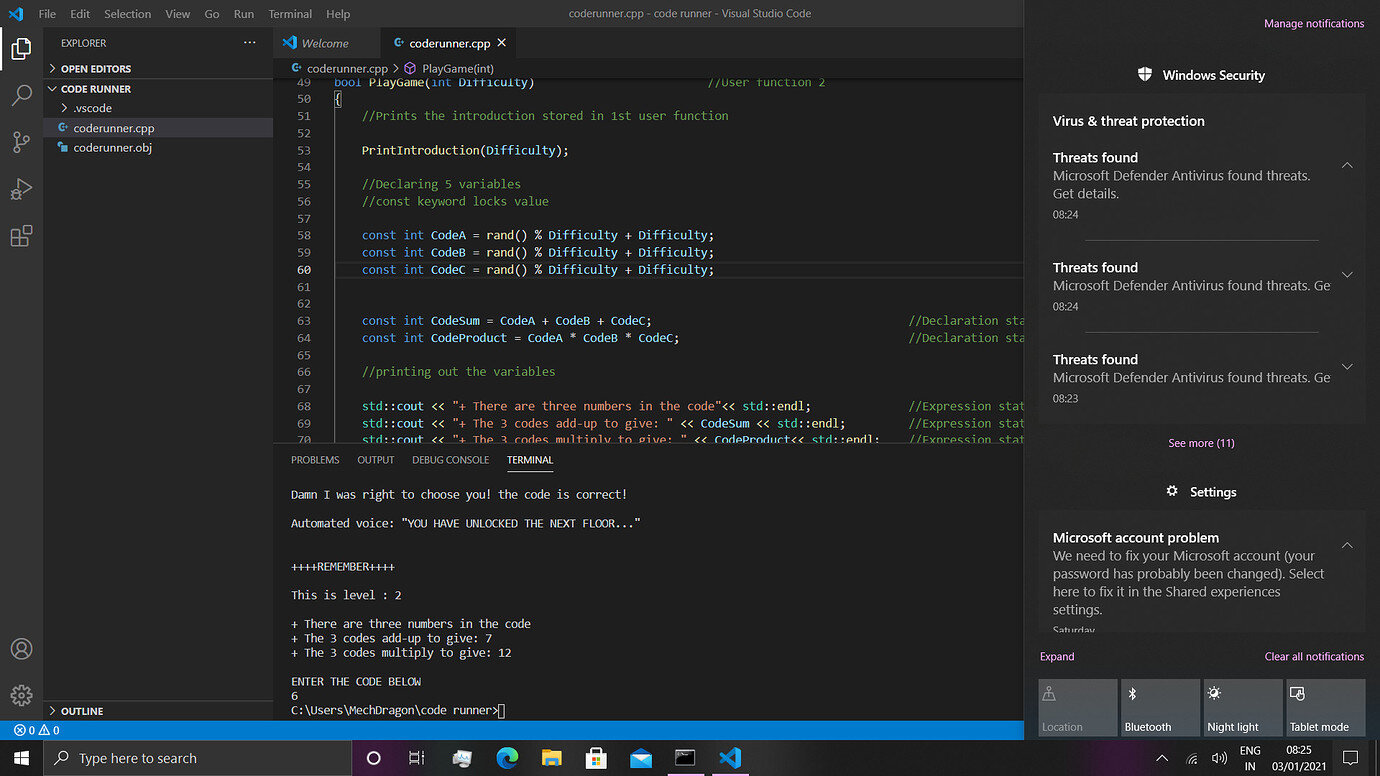Expand the Outline section
This screenshot has height=776, width=1380.
pyautogui.click(x=82, y=711)
